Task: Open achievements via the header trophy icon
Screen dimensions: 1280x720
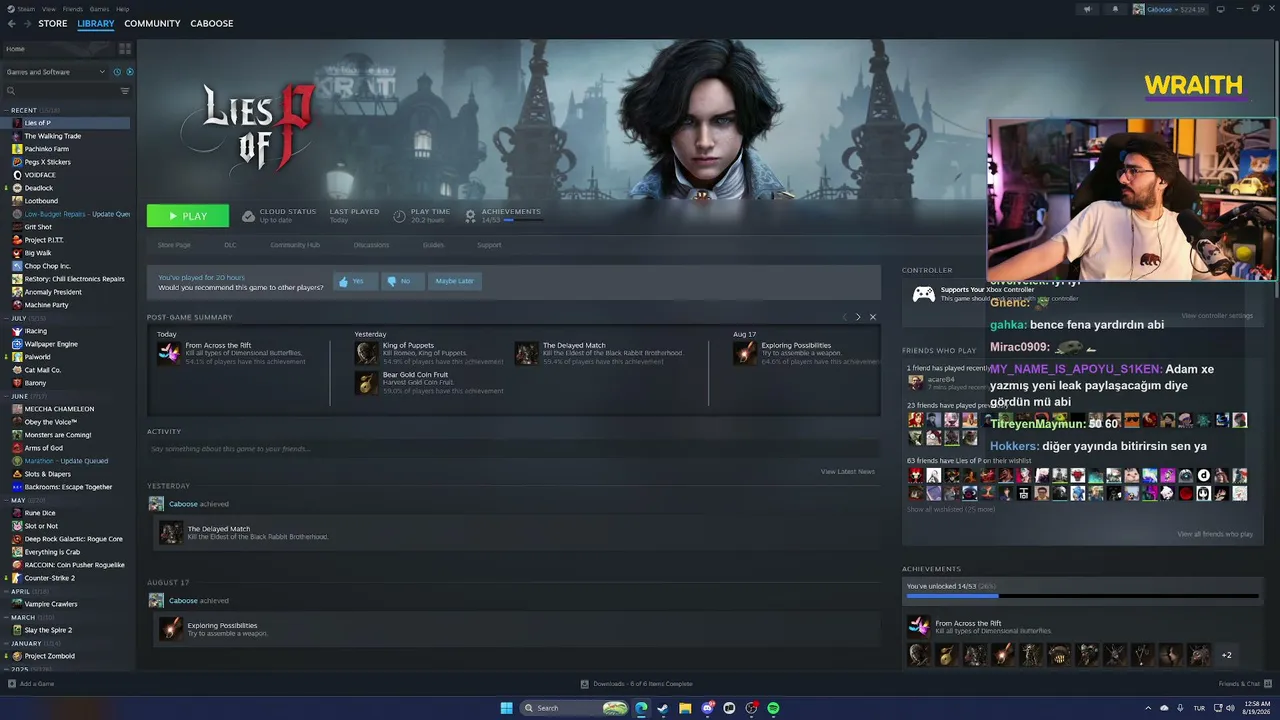Action: point(470,216)
